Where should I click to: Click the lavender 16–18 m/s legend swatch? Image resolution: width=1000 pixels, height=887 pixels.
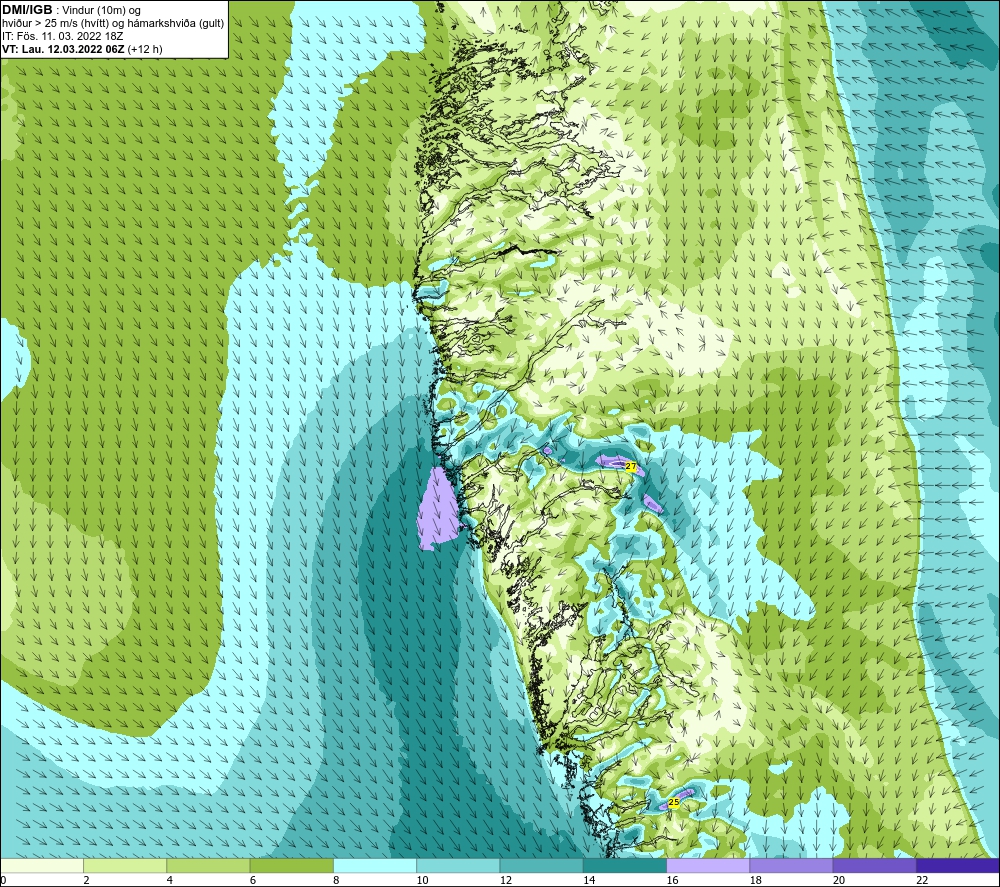(x=708, y=866)
